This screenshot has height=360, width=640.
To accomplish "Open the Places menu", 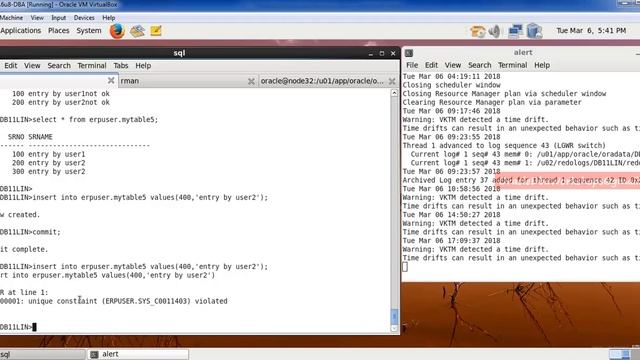I will point(59,31).
